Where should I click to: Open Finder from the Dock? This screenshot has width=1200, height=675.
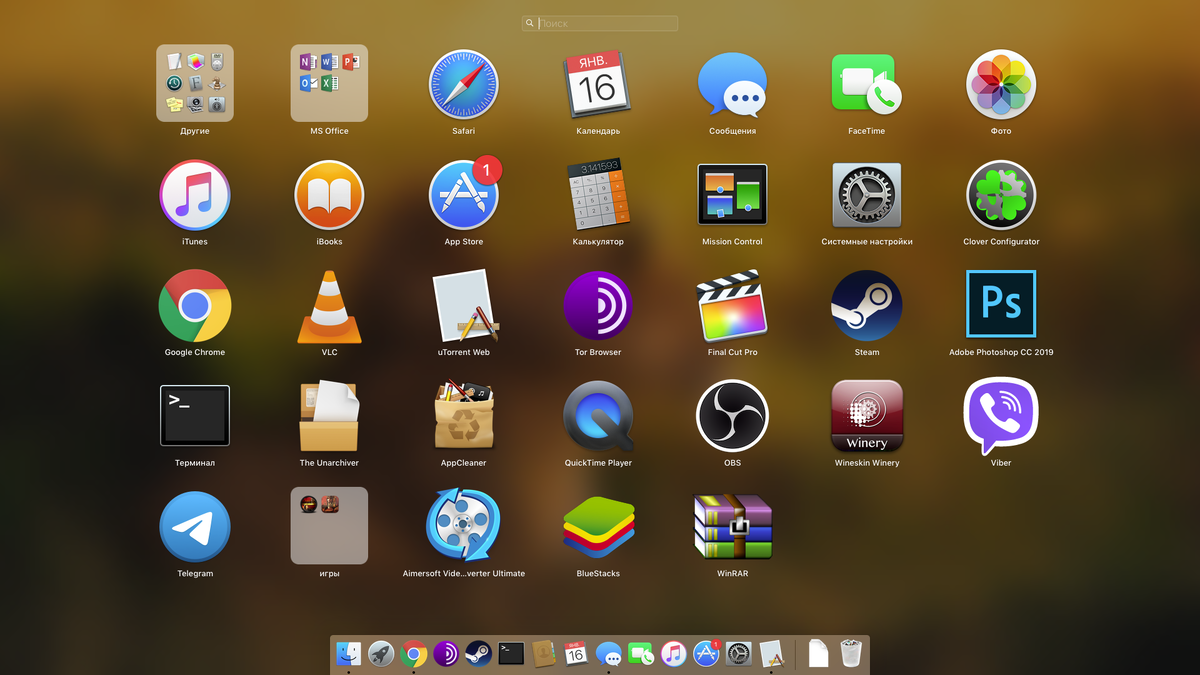click(x=349, y=654)
